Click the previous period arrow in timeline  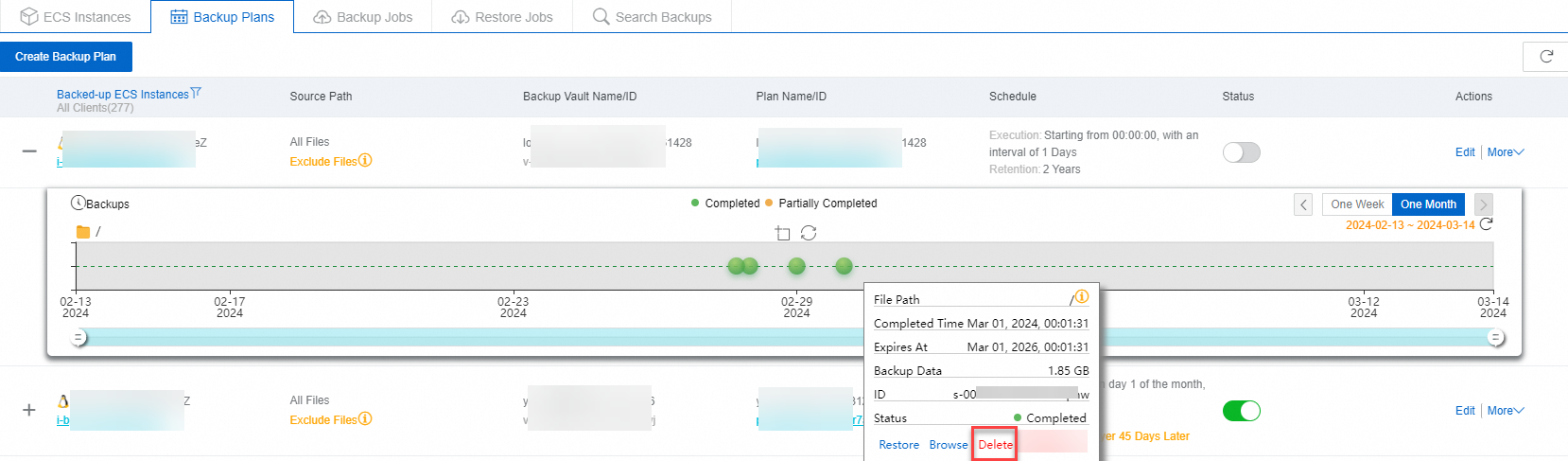tap(1303, 204)
